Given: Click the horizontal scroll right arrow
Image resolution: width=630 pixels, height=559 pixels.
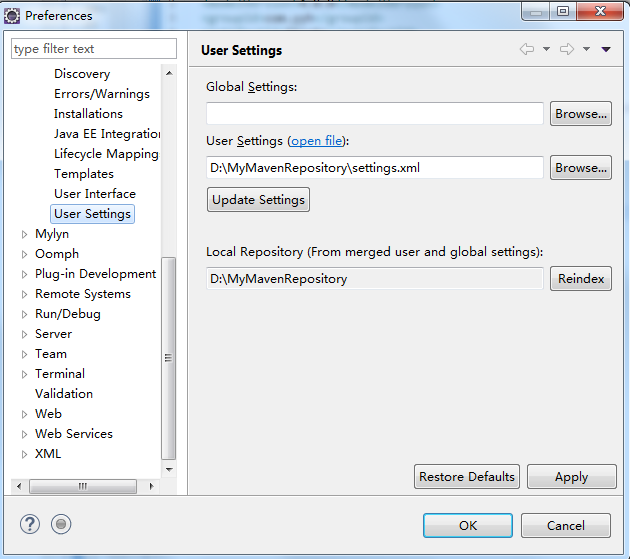Looking at the screenshot, I should (151, 486).
